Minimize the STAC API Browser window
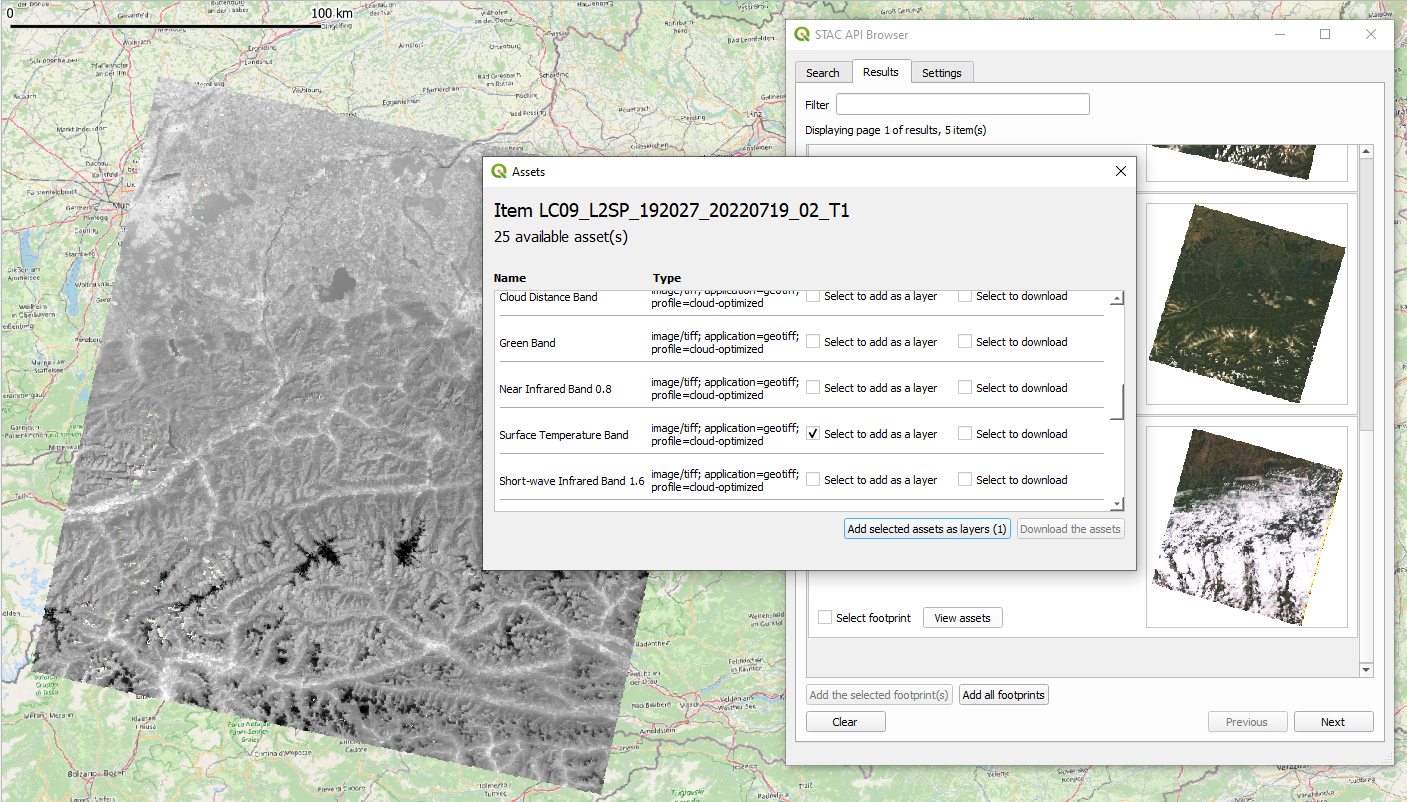The width and height of the screenshot is (1407, 802). pyautogui.click(x=1279, y=34)
